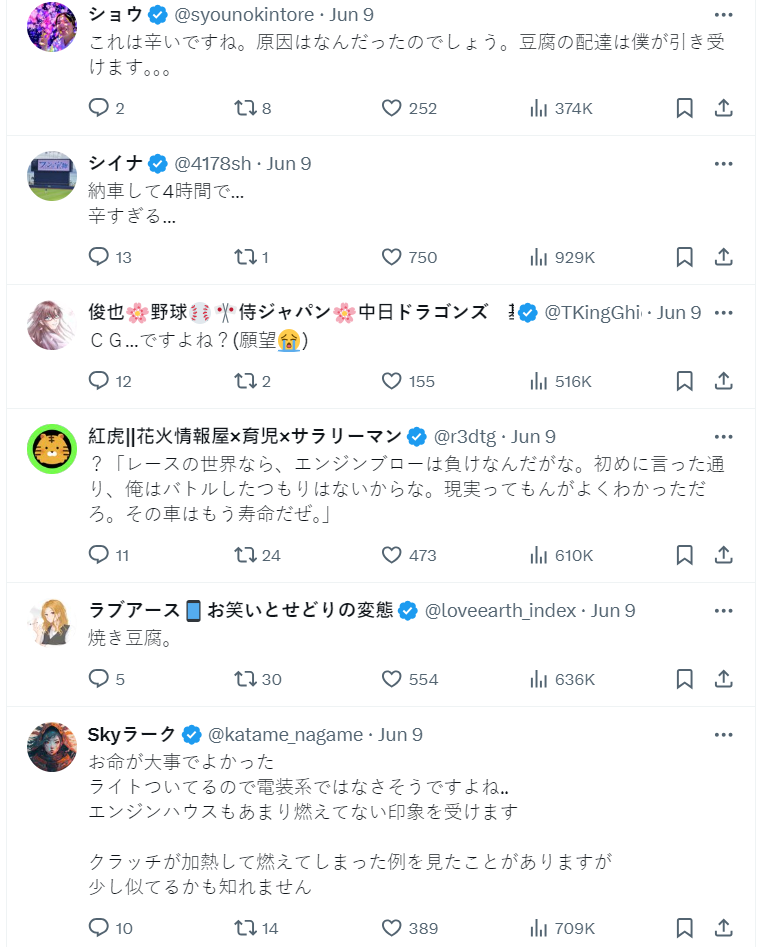Screen dimensions: 758x947
Task: Bookmark ショウ's tweet
Action: click(684, 108)
